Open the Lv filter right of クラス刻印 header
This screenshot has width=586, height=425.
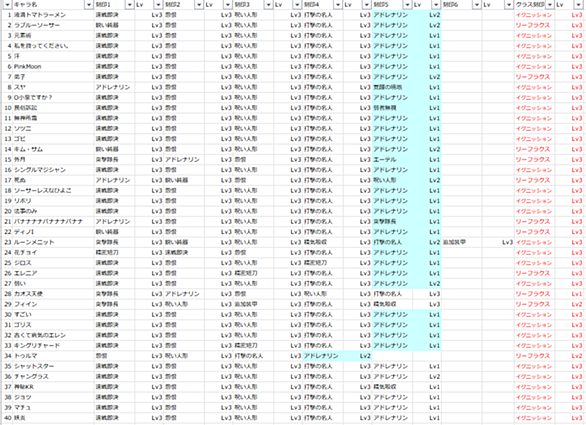pyautogui.click(x=578, y=4)
